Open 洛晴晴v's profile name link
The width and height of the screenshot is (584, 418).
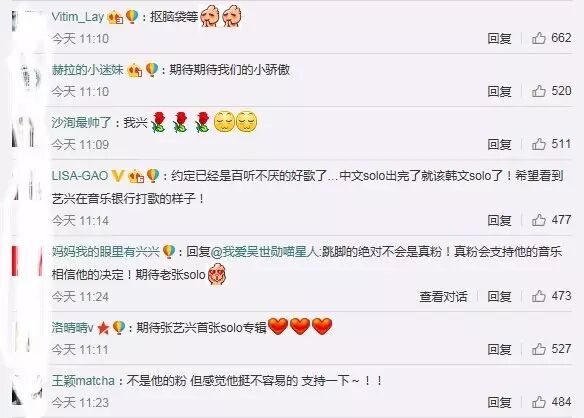pos(72,328)
